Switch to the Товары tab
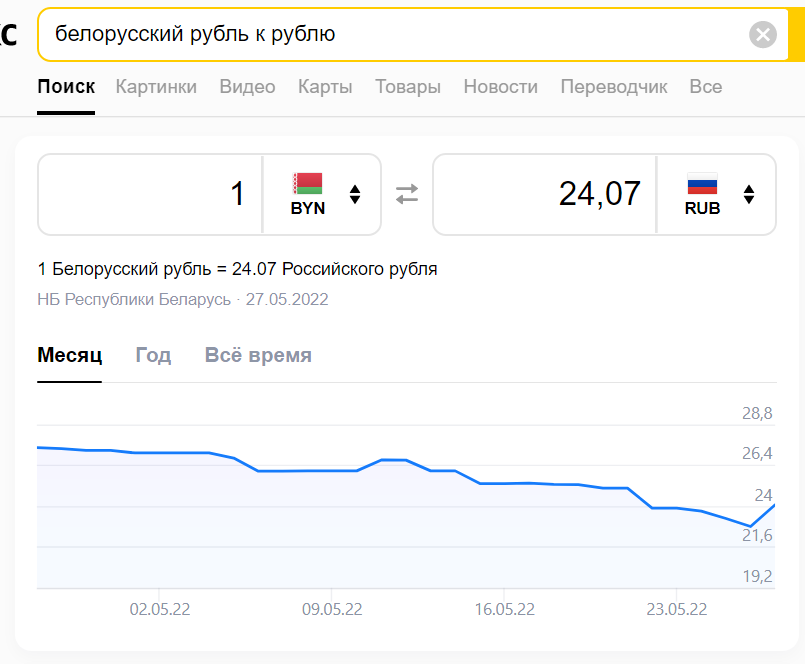The image size is (805, 664). 408,87
